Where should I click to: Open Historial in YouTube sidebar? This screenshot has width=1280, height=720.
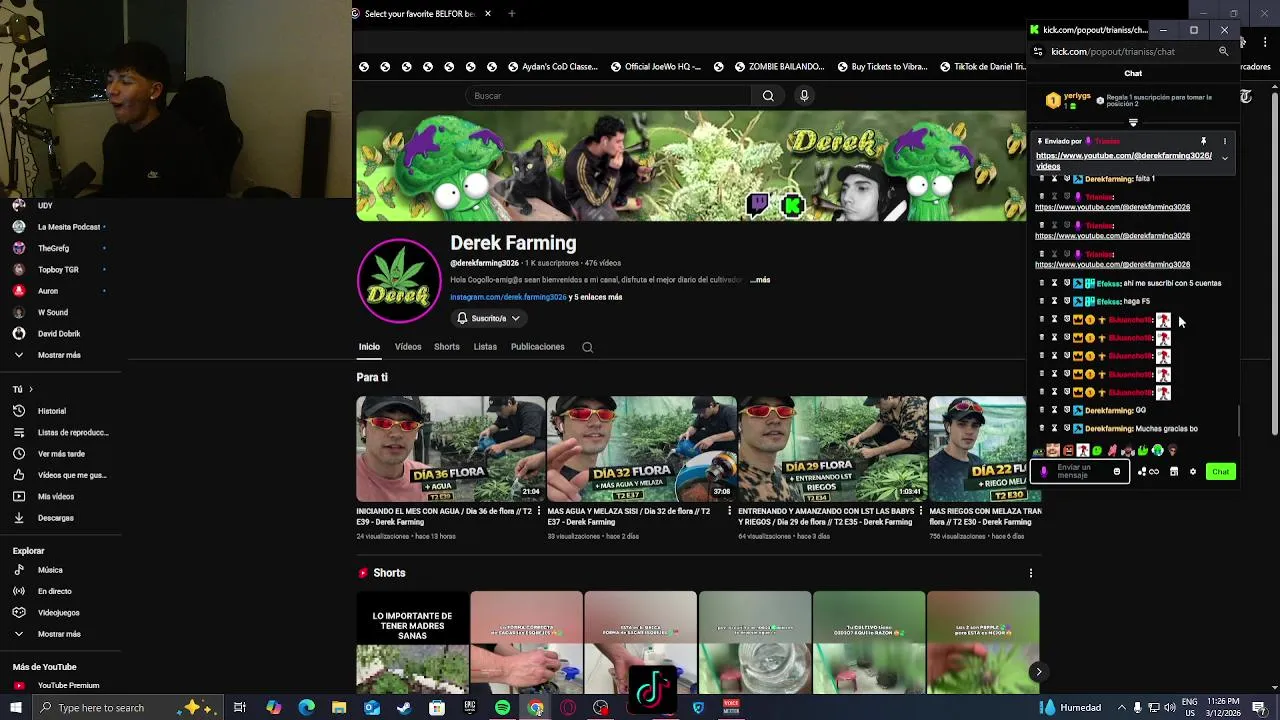click(x=52, y=411)
